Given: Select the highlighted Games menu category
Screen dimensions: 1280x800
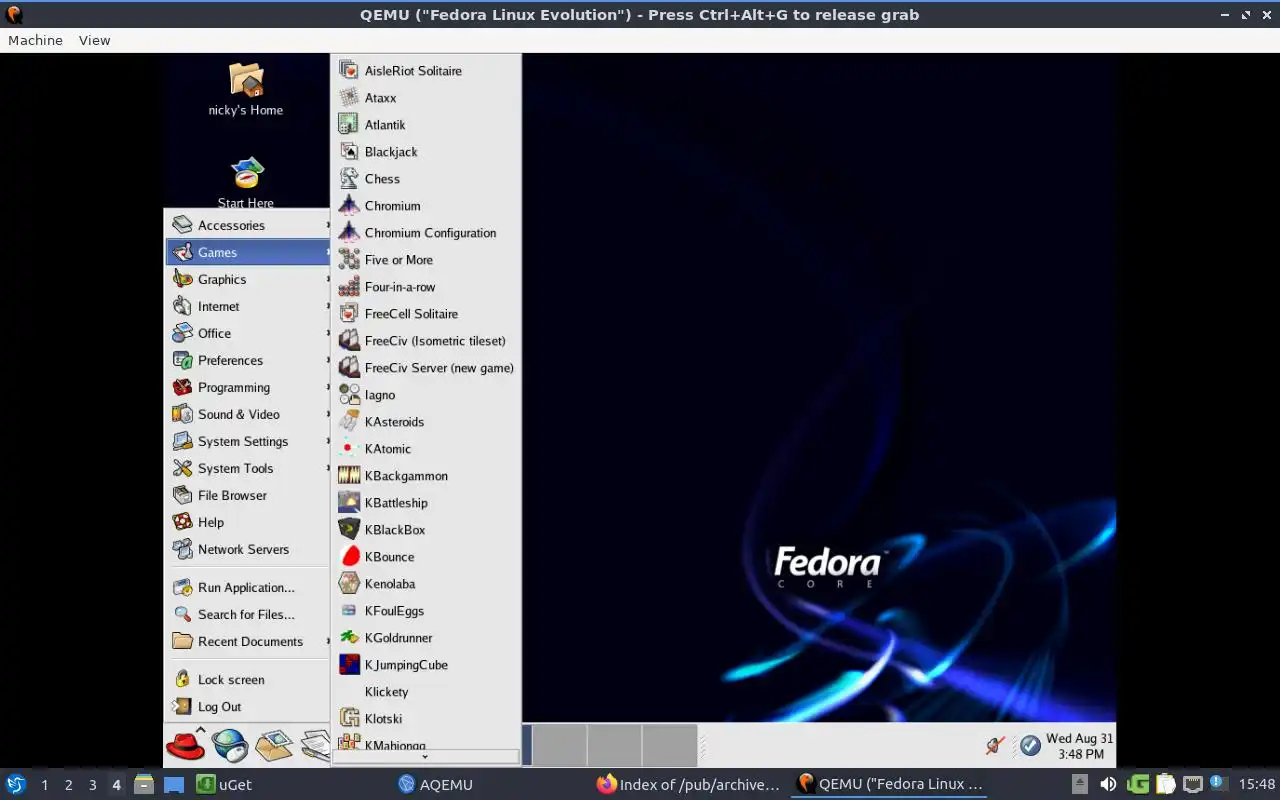Looking at the screenshot, I should coord(248,253).
